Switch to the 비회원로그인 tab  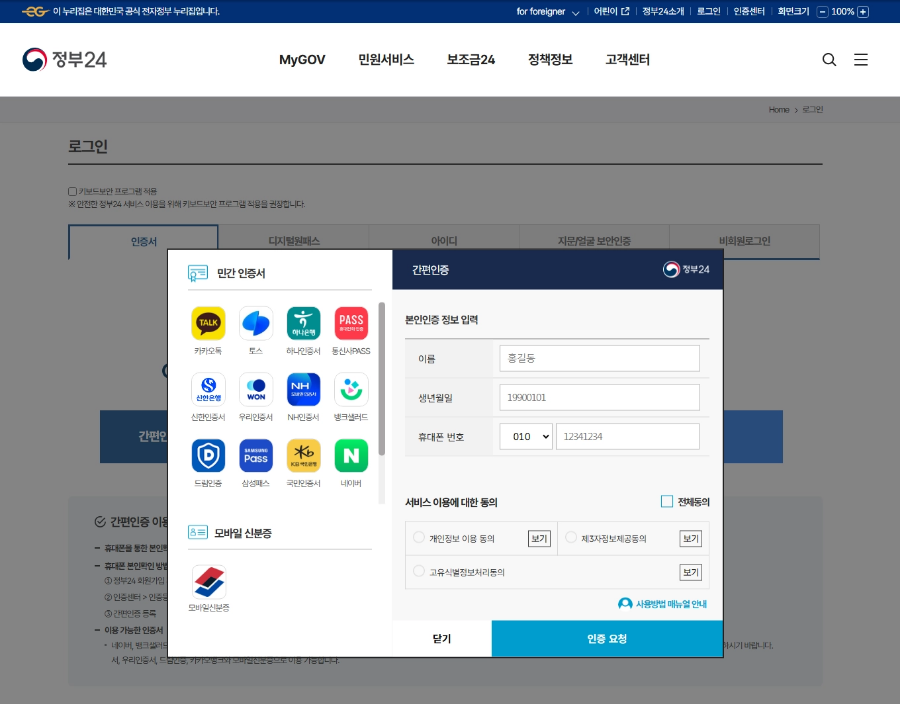tap(744, 242)
